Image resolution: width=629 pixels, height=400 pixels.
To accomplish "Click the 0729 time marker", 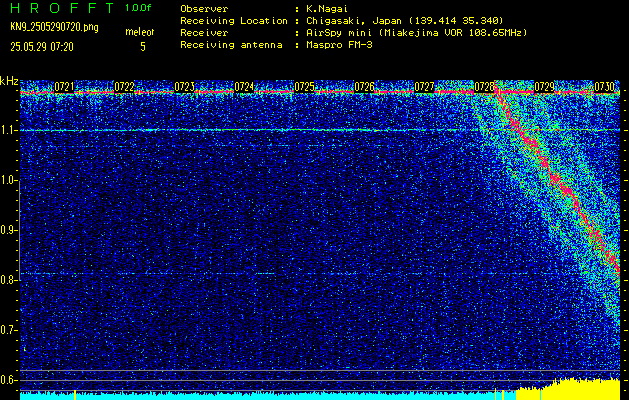I will (544, 87).
